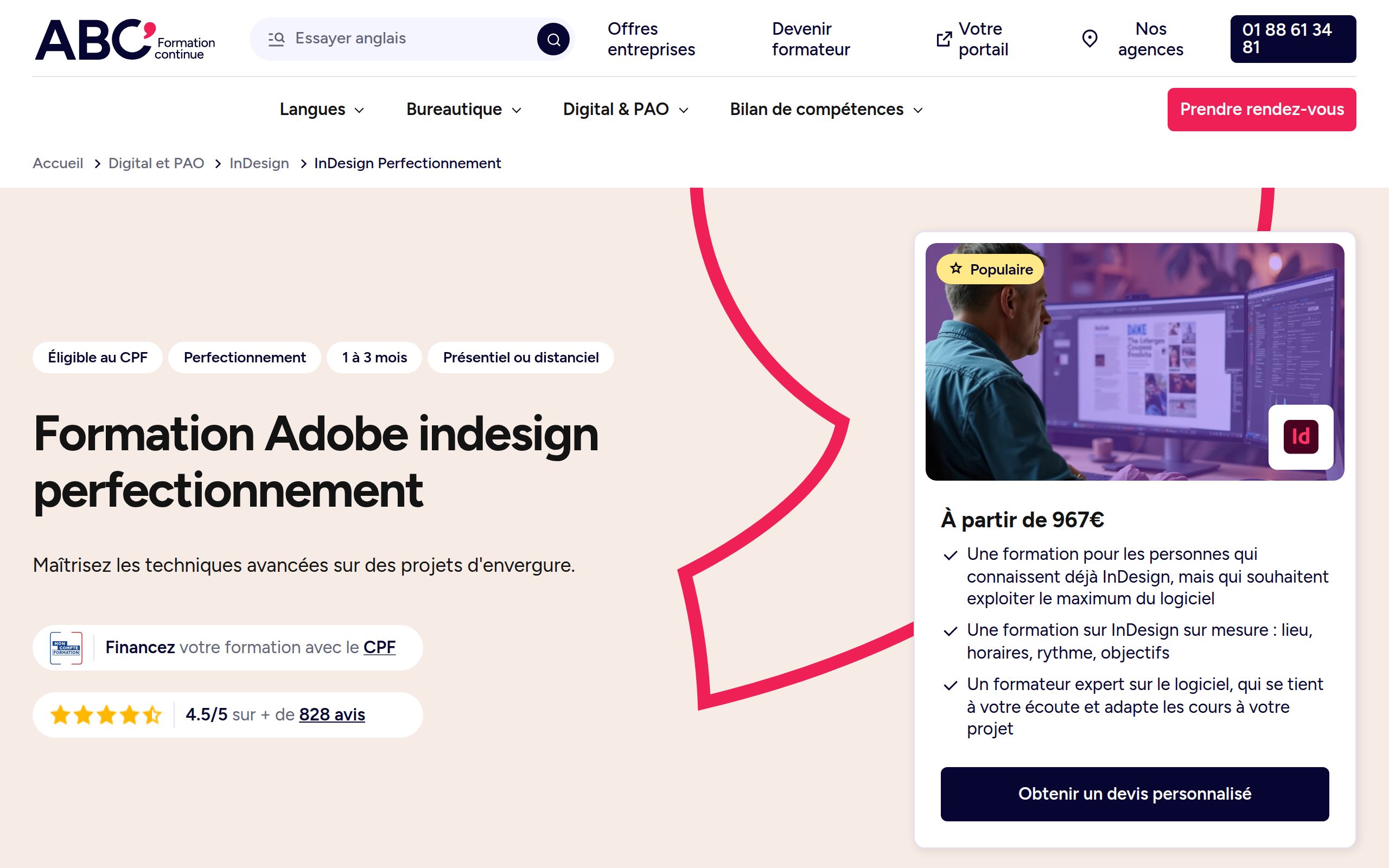This screenshot has height=868, width=1389.
Task: Click the 1 à 3 mois tag
Action: coord(374,358)
